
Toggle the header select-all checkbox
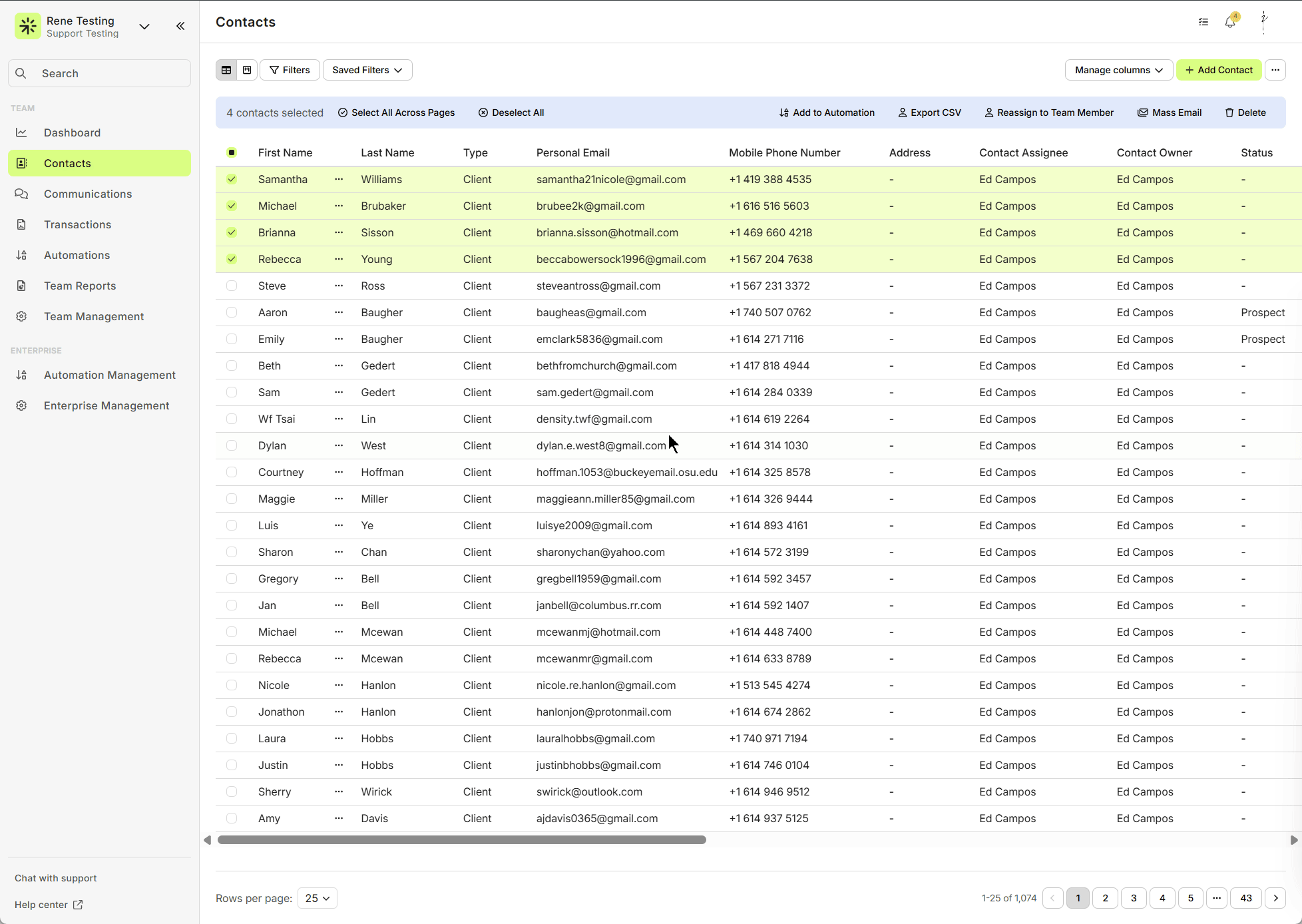tap(232, 152)
